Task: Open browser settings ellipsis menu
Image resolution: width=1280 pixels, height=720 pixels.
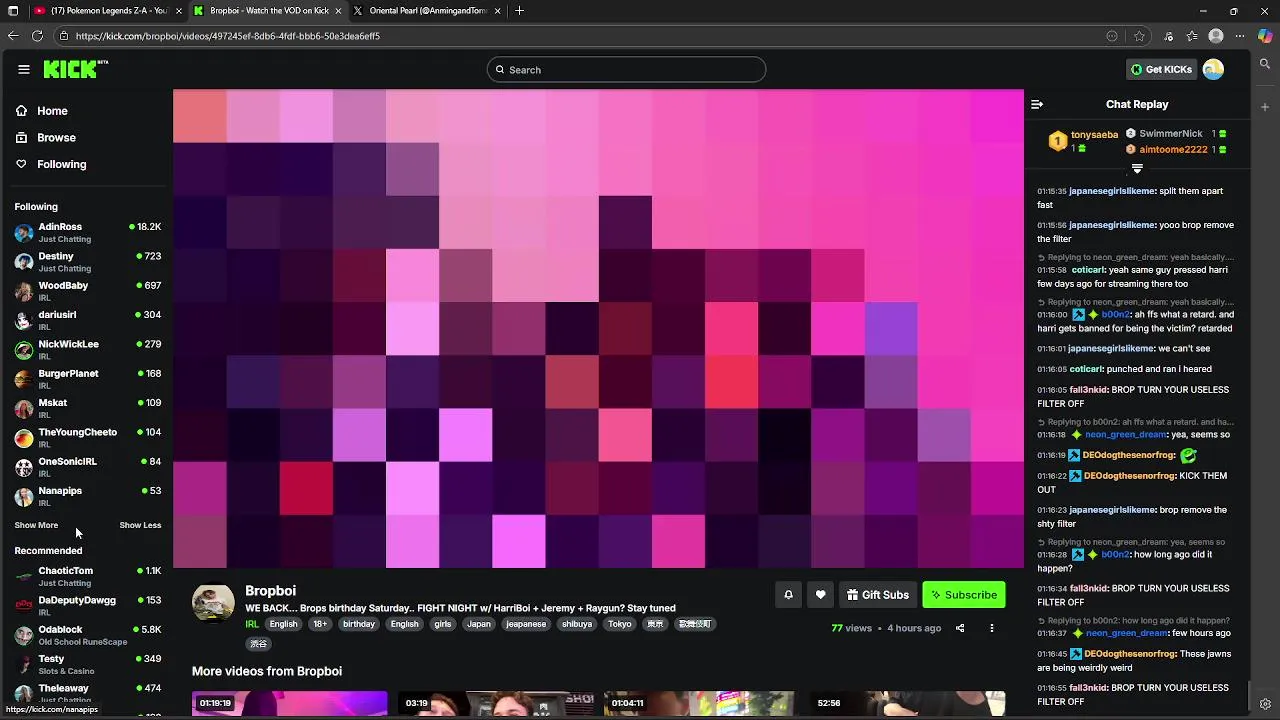Action: 1240,36
